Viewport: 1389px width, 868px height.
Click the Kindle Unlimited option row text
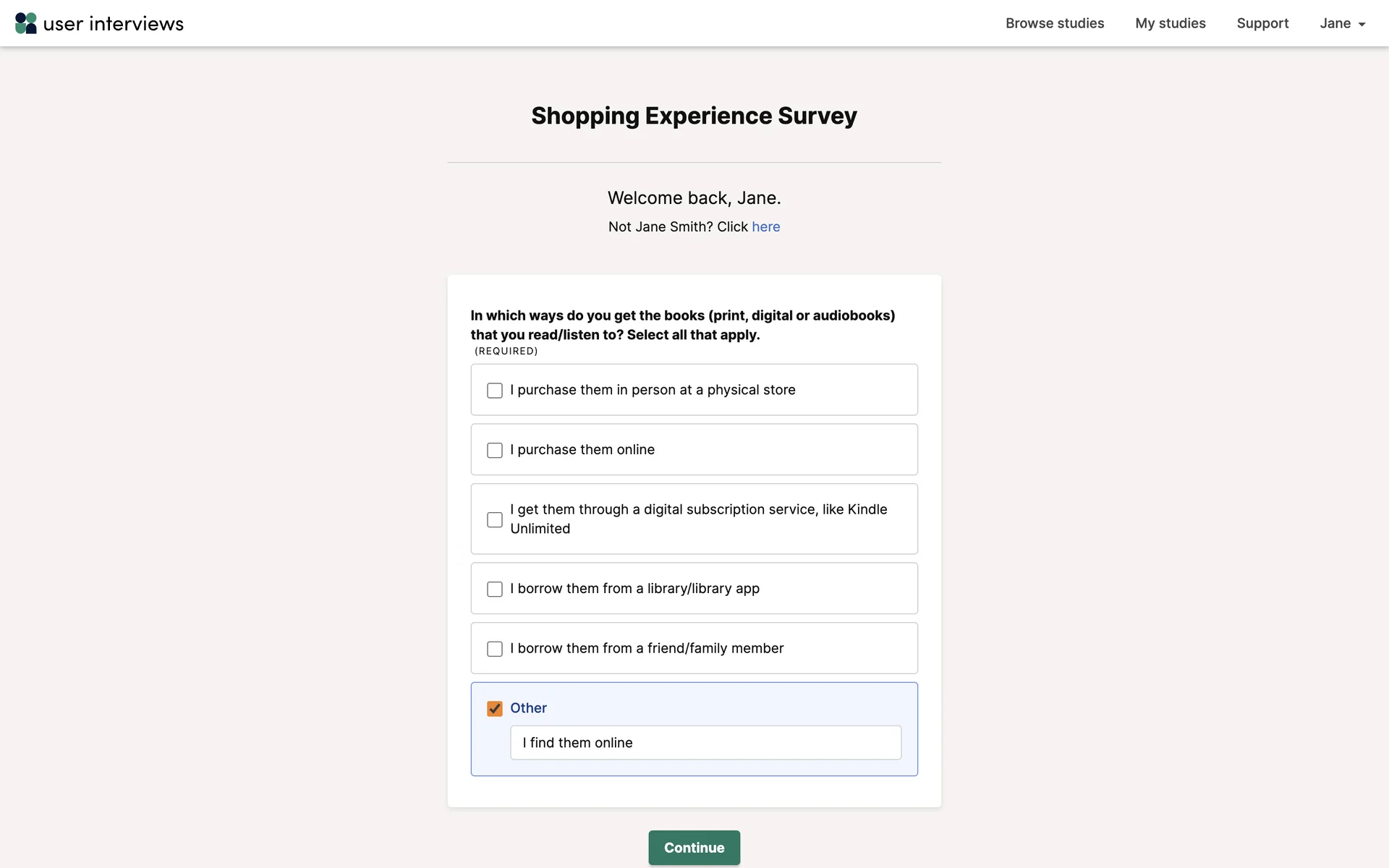point(698,519)
